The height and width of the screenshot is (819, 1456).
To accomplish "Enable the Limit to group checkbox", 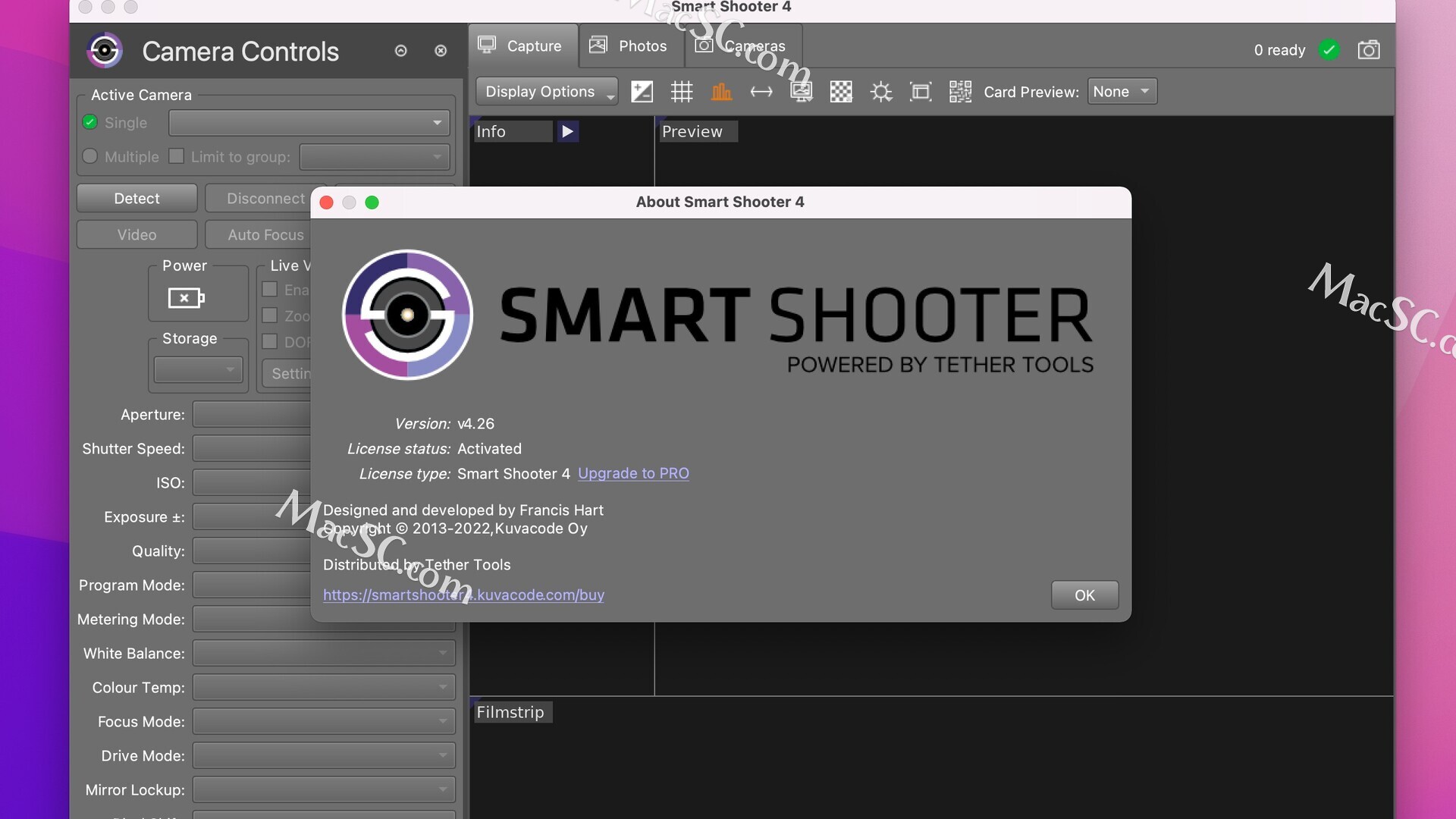I will coord(177,155).
